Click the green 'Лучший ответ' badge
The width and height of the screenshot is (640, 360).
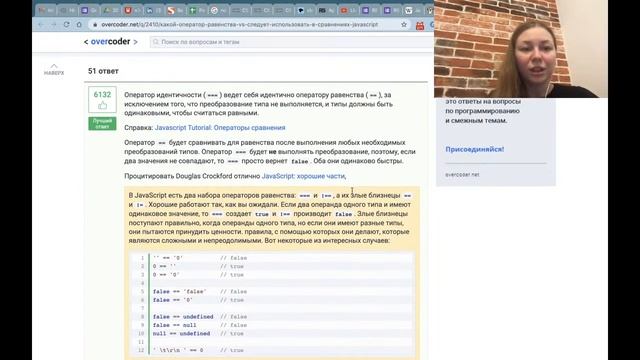tap(102, 124)
